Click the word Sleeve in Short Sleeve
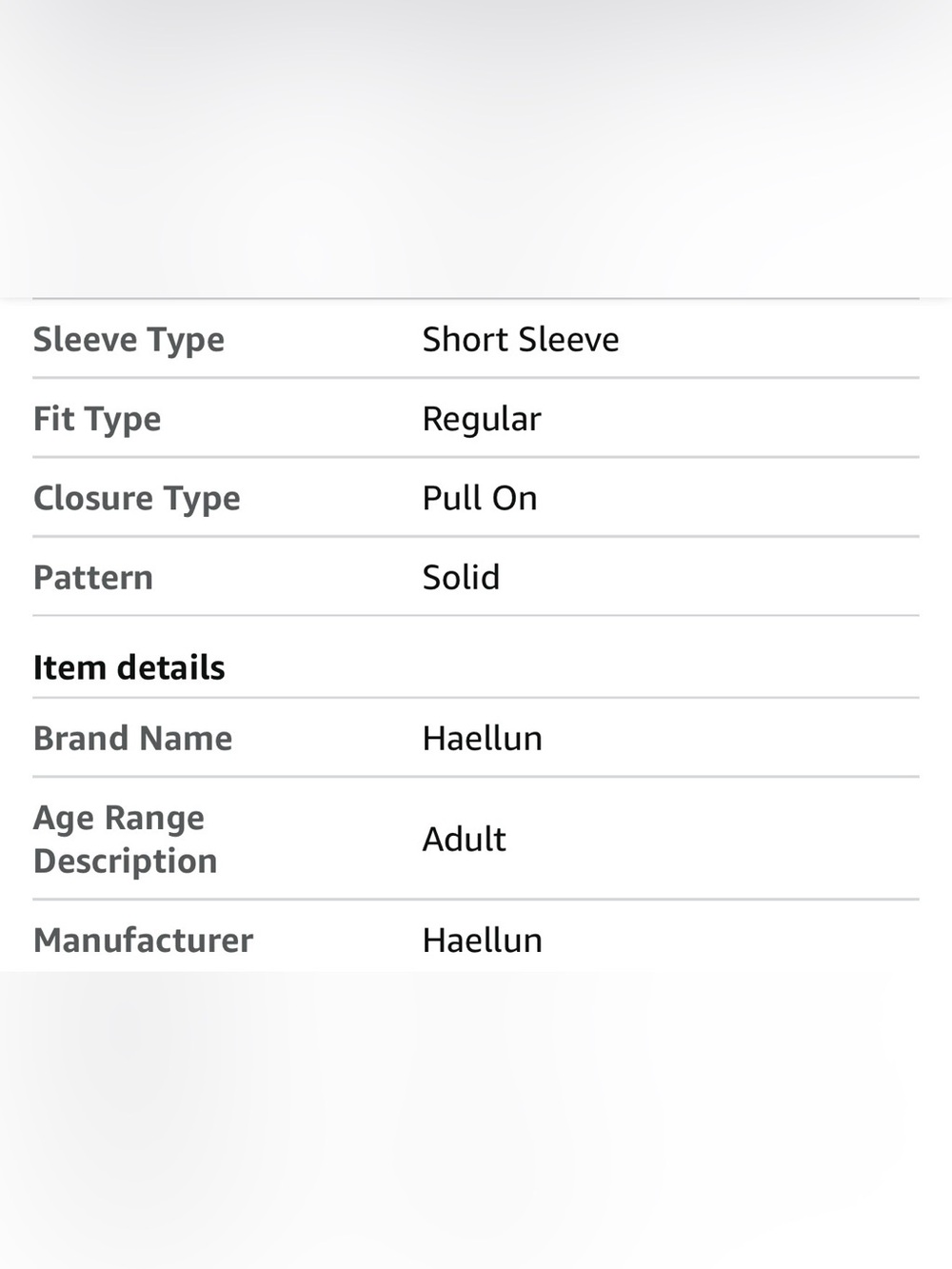Screen dimensions: 952x1269 click(x=568, y=339)
